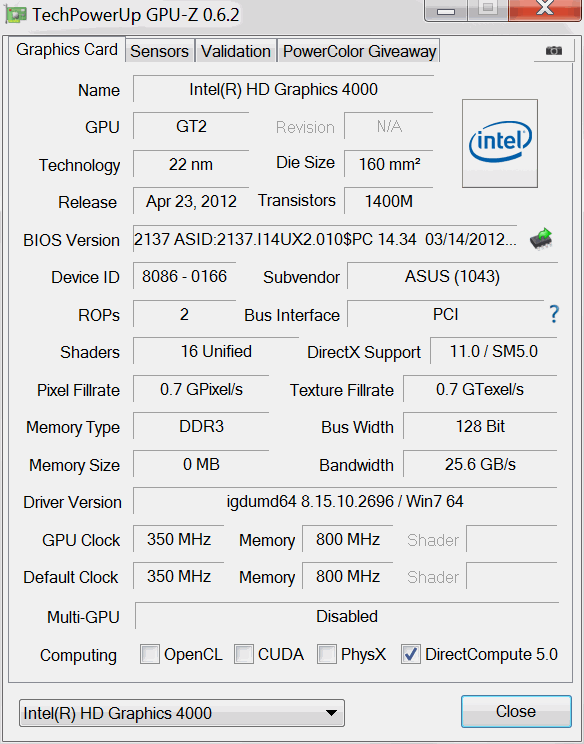Viewport: 584px width, 744px height.
Task: Click the camera screenshot icon
Action: coord(554,50)
